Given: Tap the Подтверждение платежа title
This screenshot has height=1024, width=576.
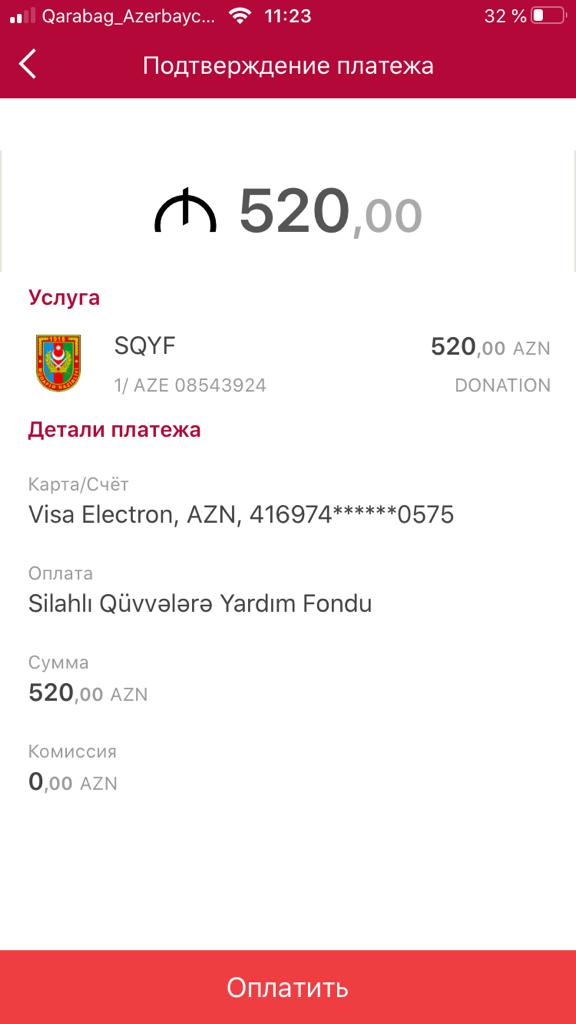Looking at the screenshot, I should [x=288, y=66].
